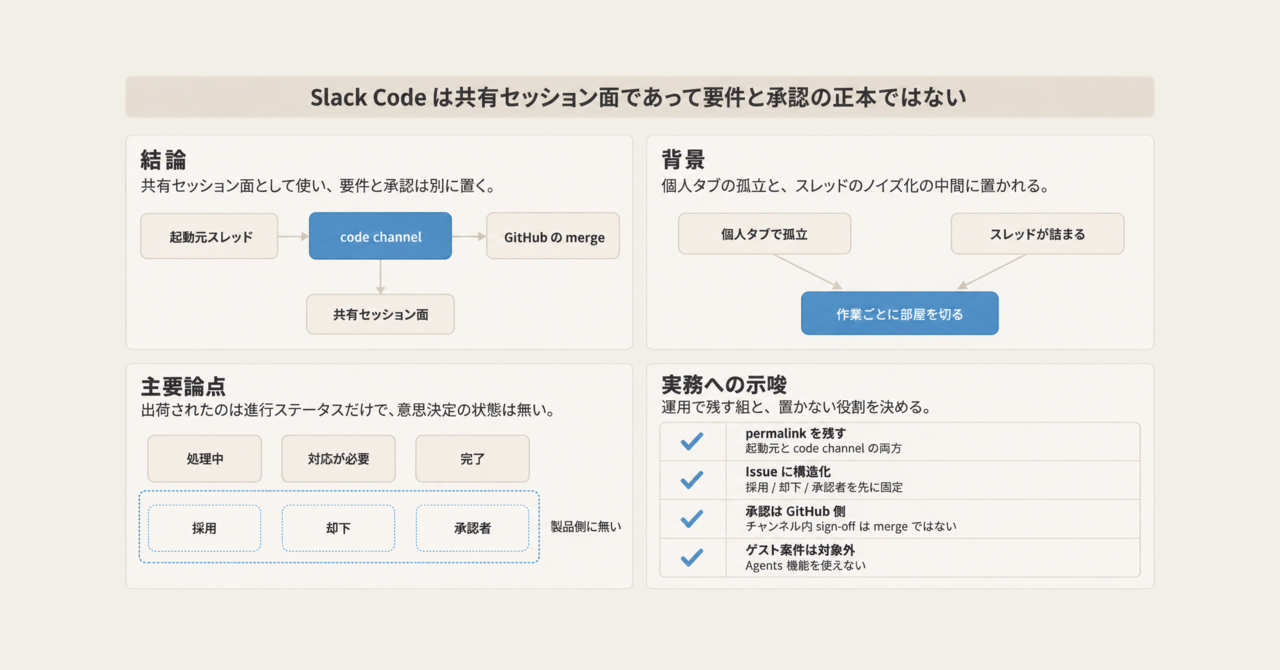
Task: Click the sentence 出荷されたのは進行ステータスだけで、意思決定の状態は無い。
Action: click(348, 411)
